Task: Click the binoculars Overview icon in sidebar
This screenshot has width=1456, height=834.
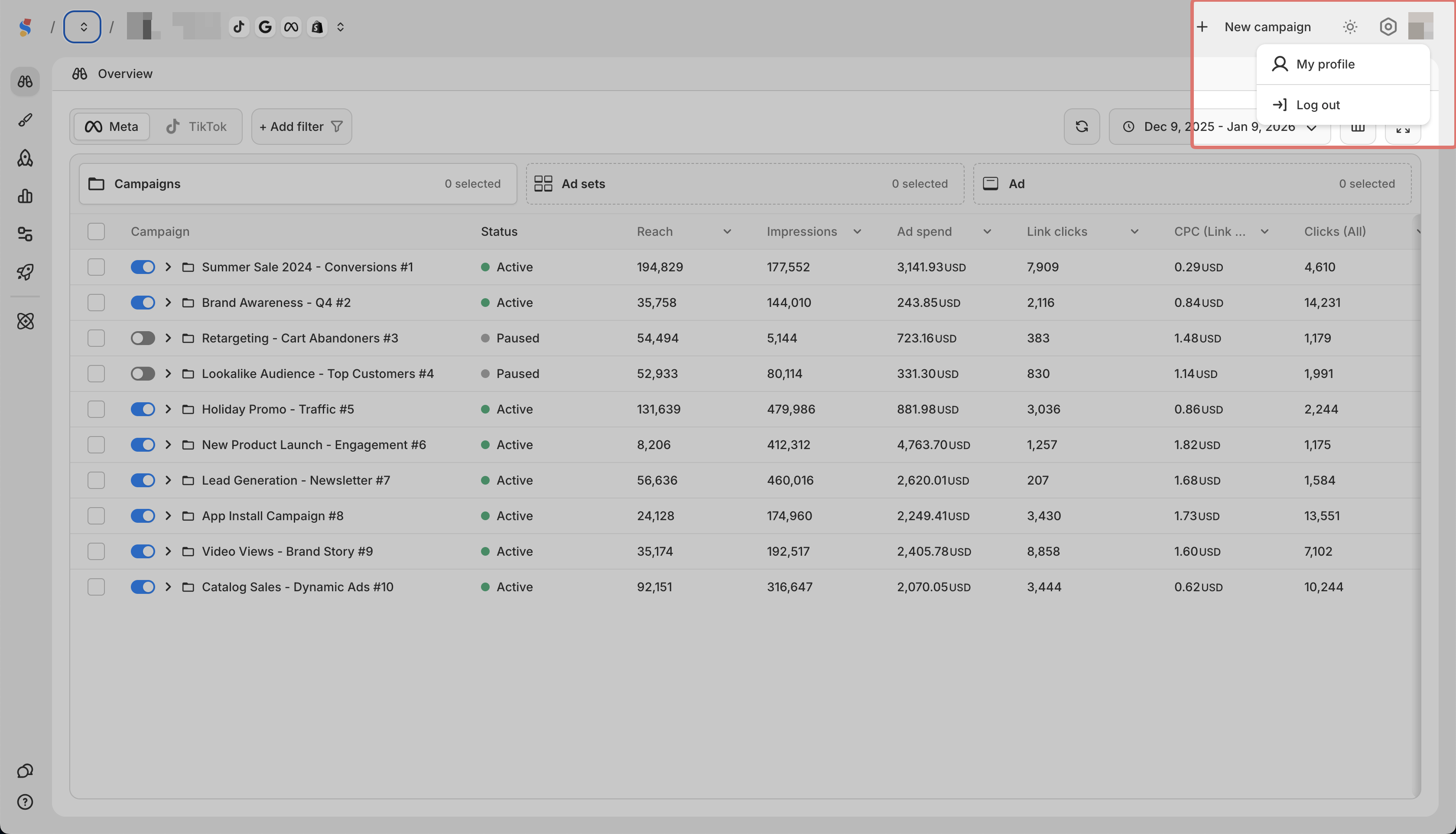Action: [25, 81]
